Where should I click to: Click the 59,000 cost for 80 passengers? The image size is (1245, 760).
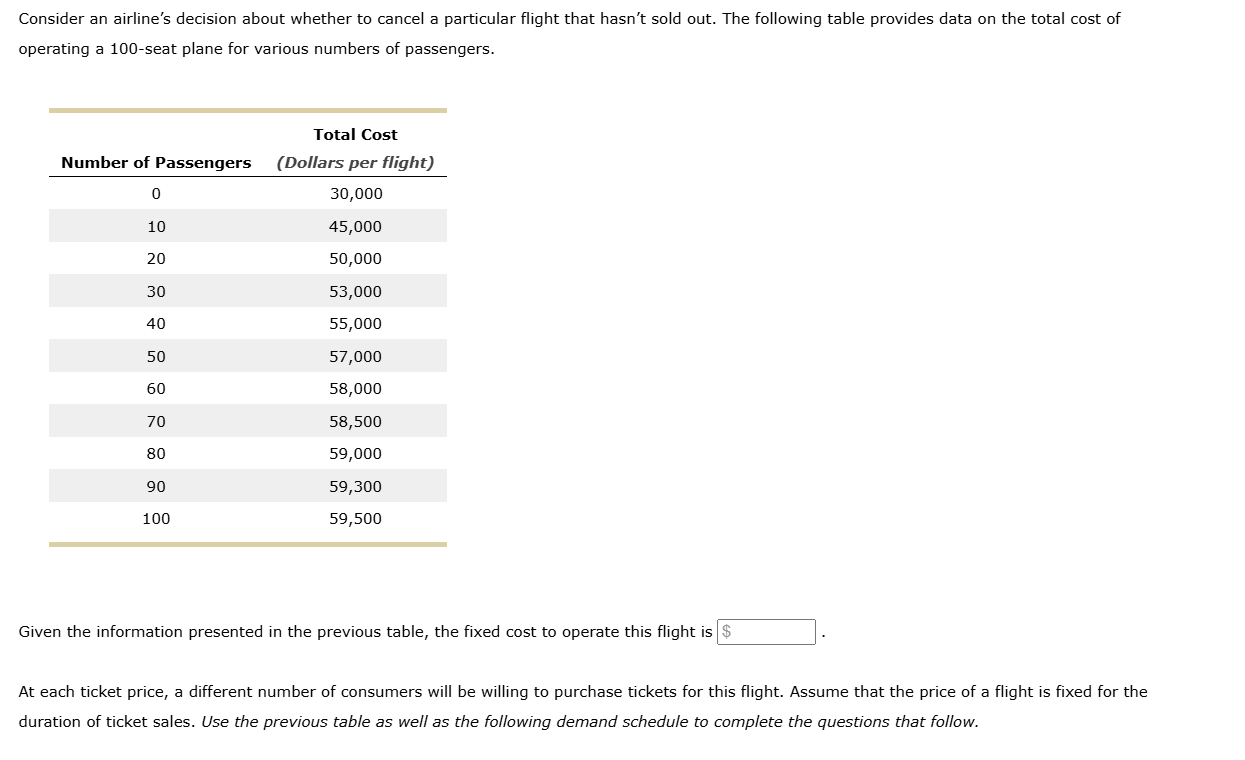coord(356,453)
